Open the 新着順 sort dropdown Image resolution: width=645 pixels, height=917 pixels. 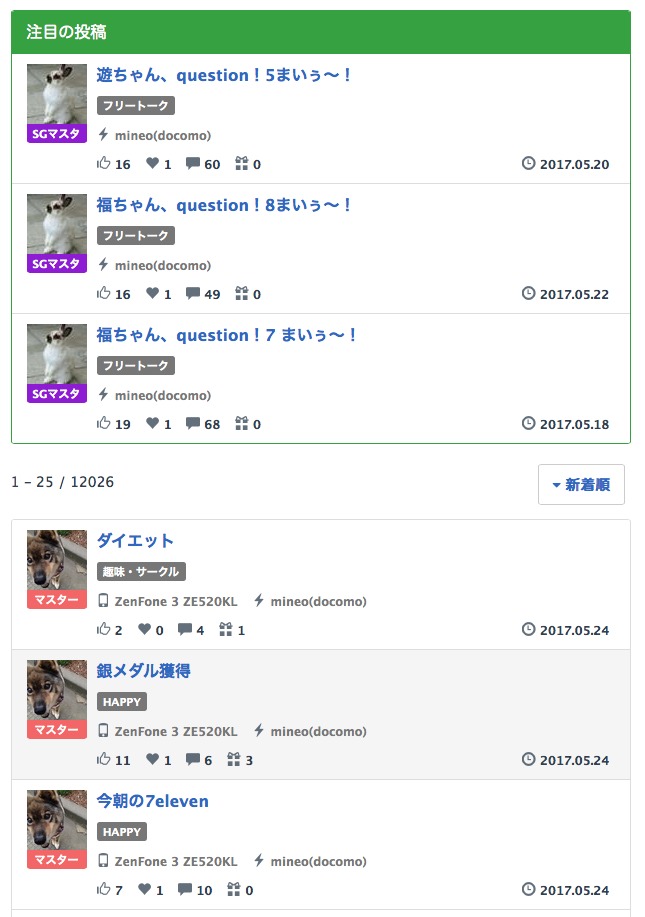point(581,485)
